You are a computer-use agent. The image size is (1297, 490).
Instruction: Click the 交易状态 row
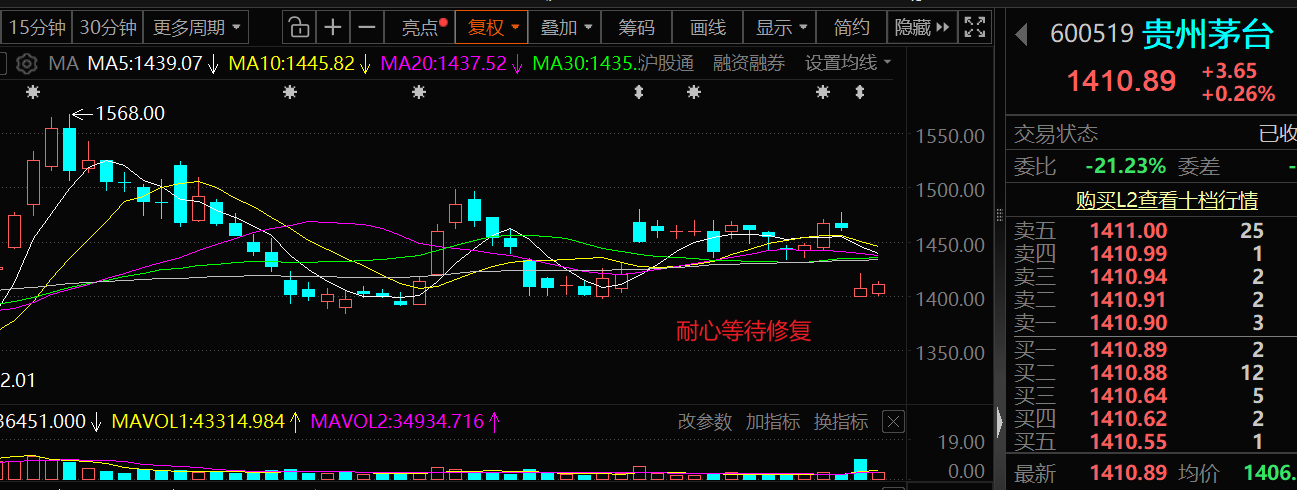point(1152,134)
